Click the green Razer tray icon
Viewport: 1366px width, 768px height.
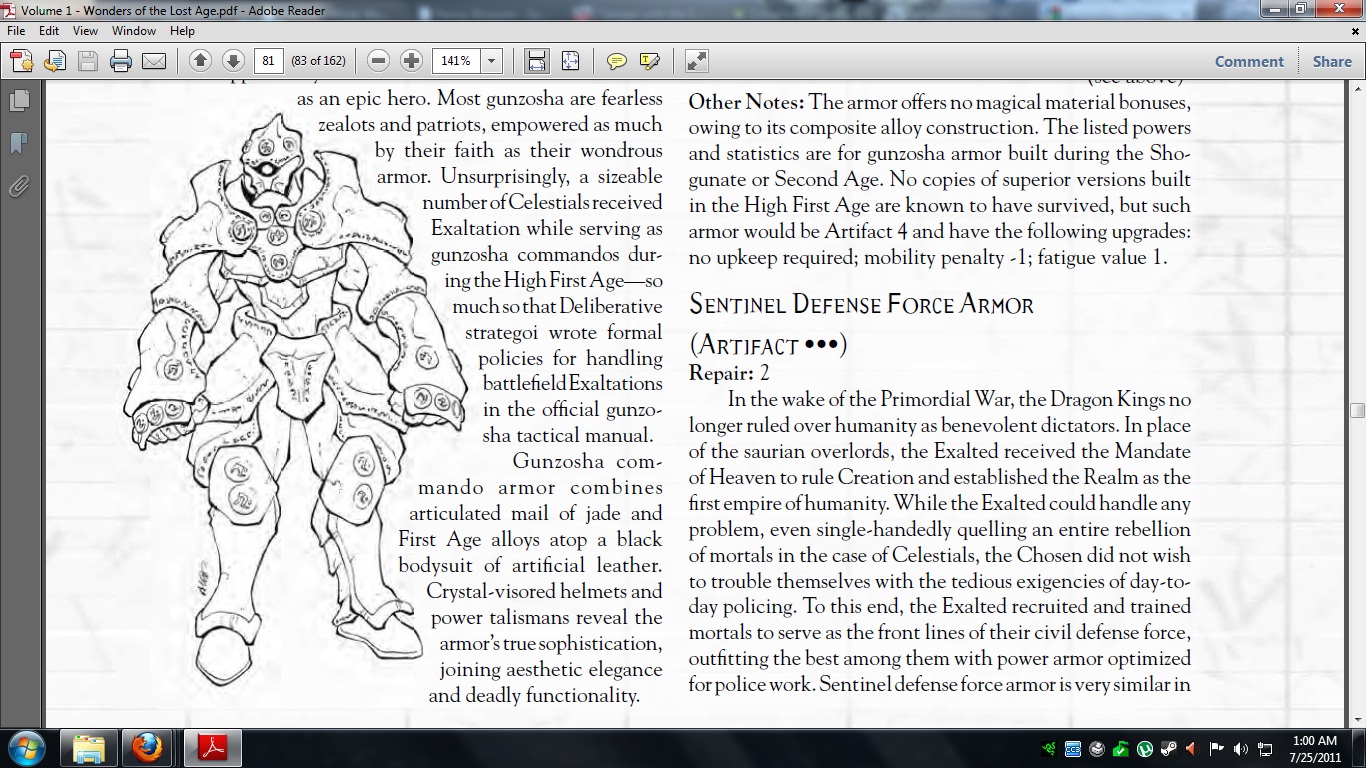click(x=1050, y=748)
